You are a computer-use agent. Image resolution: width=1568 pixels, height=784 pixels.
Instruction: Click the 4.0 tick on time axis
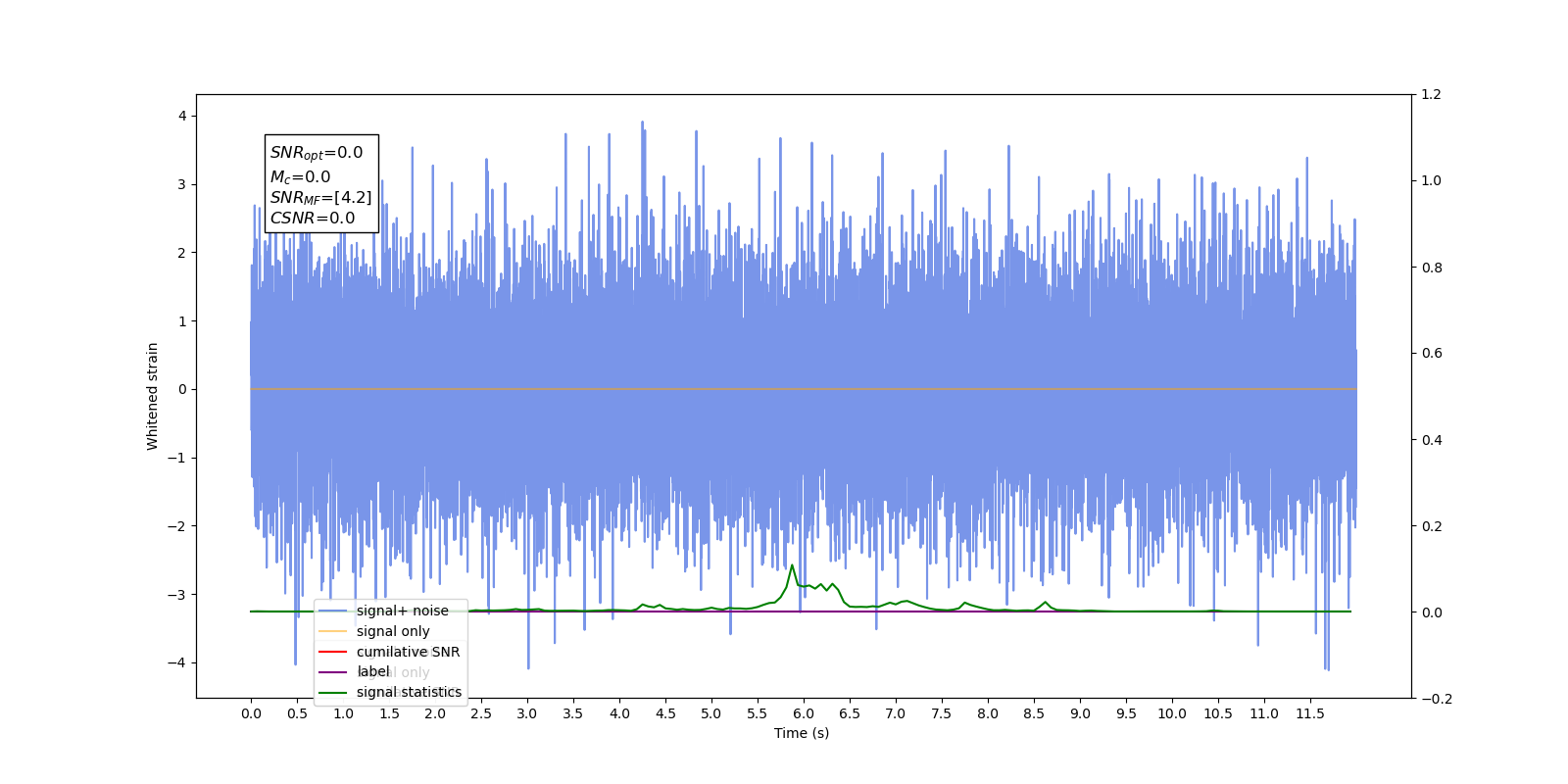(619, 713)
